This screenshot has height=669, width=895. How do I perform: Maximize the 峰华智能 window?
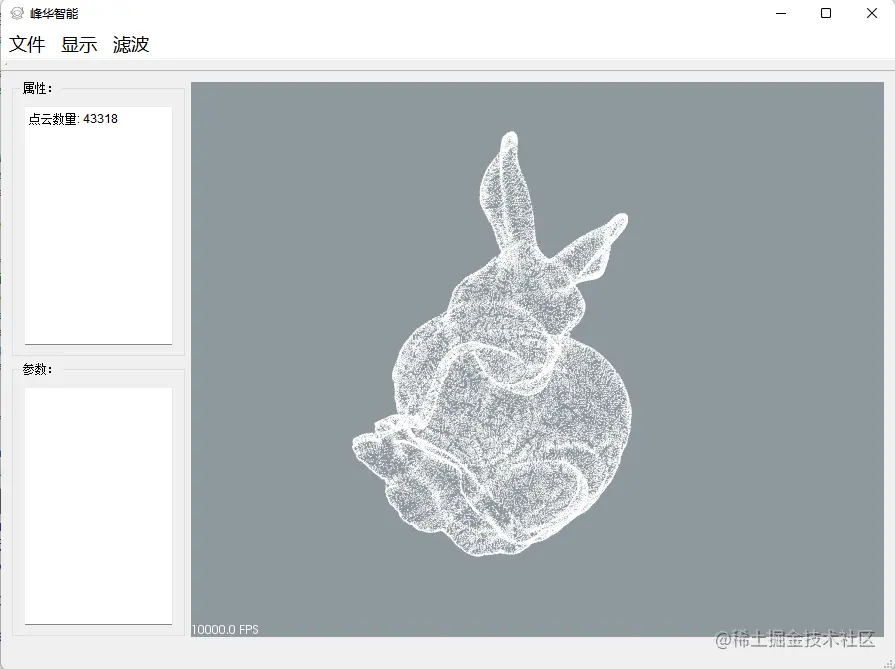825,13
